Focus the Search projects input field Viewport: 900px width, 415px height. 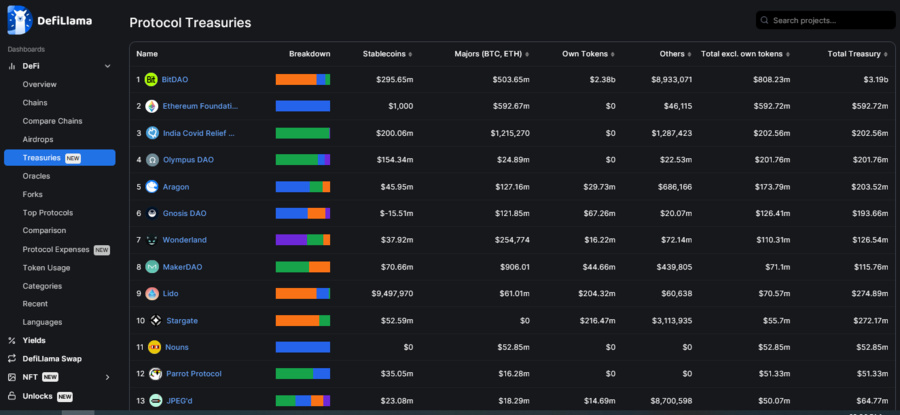pos(825,20)
